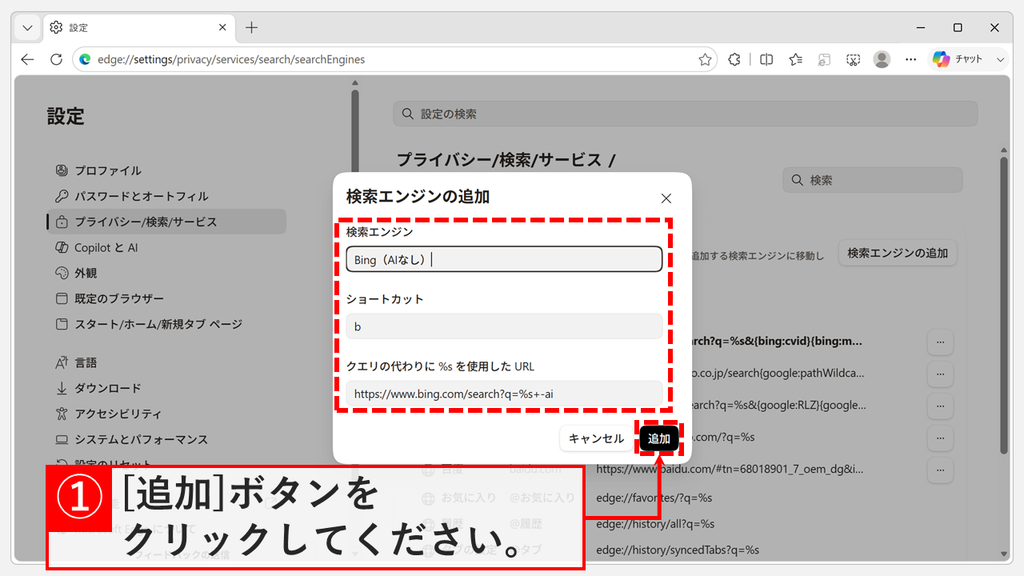
Task: Open パスワードとオートフィル settings
Action: [x=167, y=196]
